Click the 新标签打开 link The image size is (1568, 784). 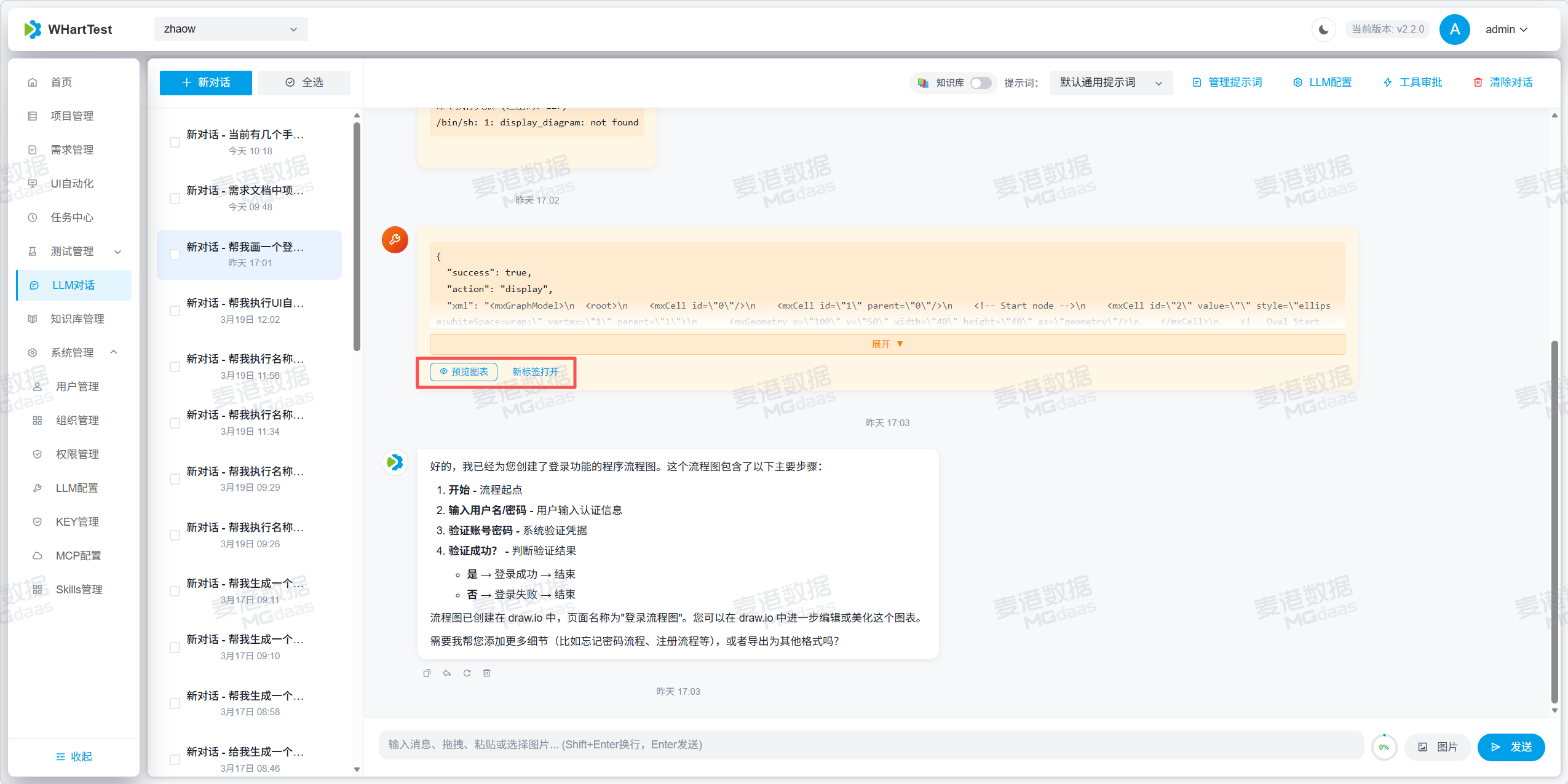pos(535,371)
